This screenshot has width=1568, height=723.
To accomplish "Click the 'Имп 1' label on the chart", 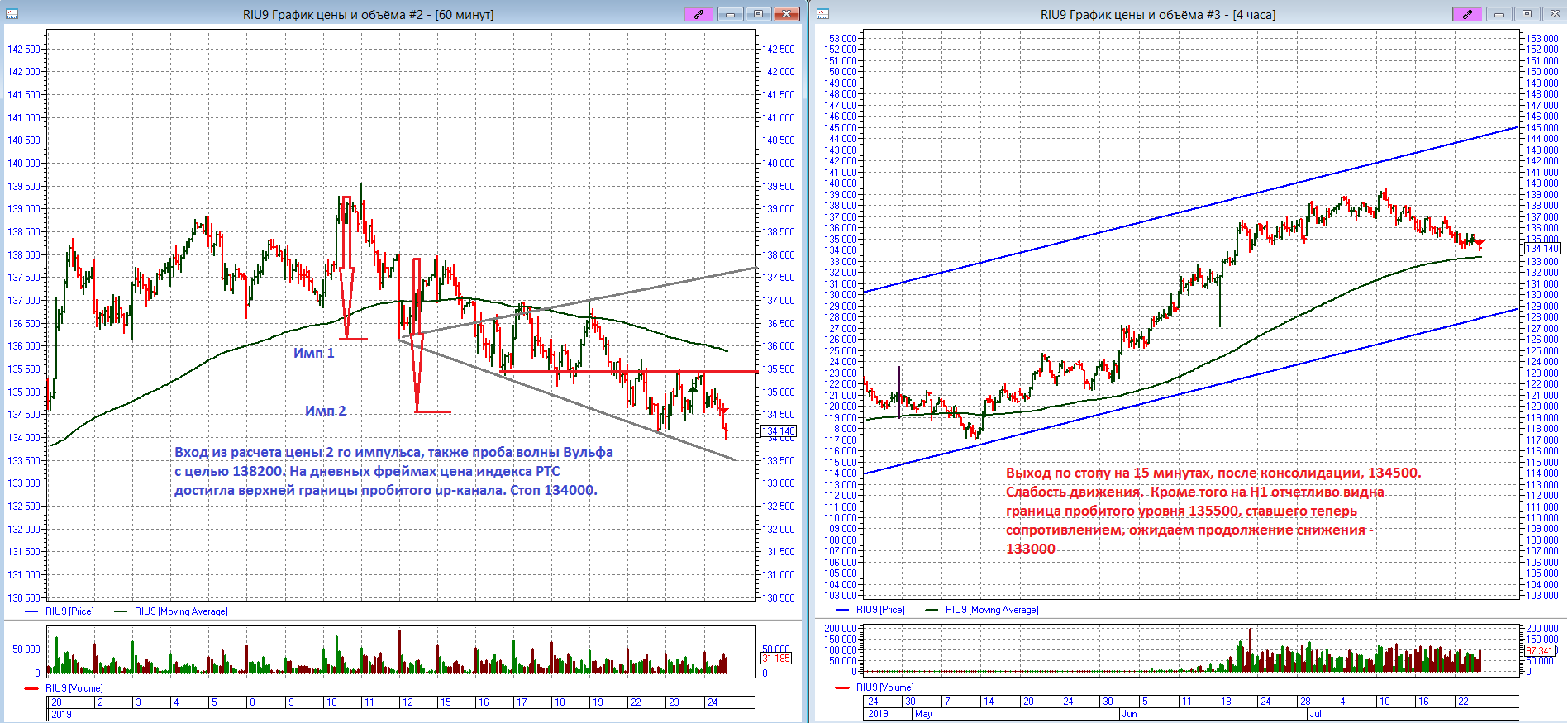I will [313, 353].
